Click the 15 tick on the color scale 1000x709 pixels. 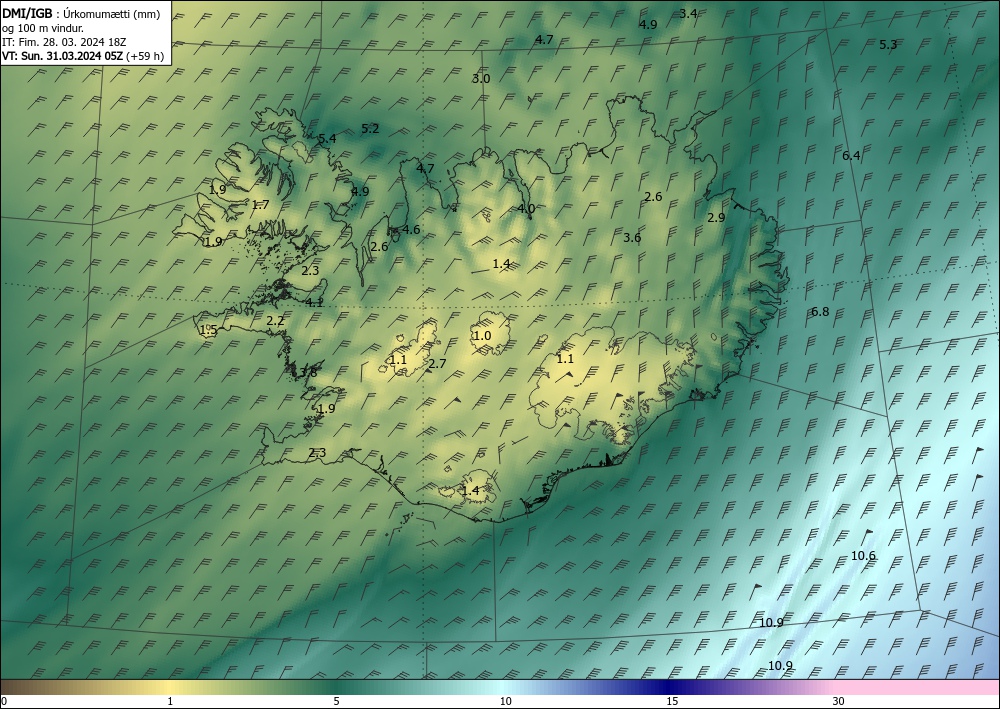pyautogui.click(x=672, y=702)
